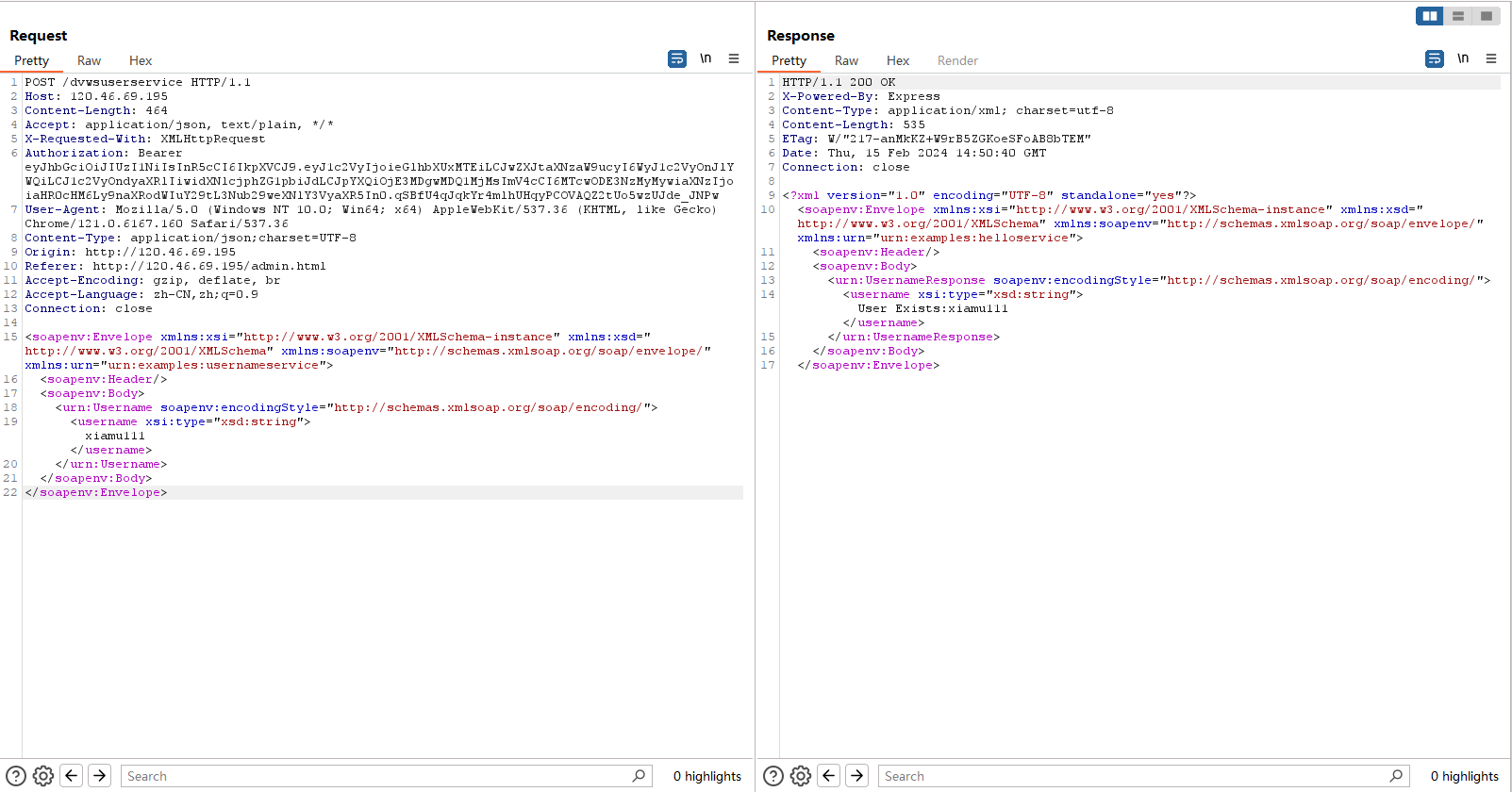The width and height of the screenshot is (1512, 792).
Task: Click 'XMLHttpRequest' header value in request
Action: [x=213, y=139]
